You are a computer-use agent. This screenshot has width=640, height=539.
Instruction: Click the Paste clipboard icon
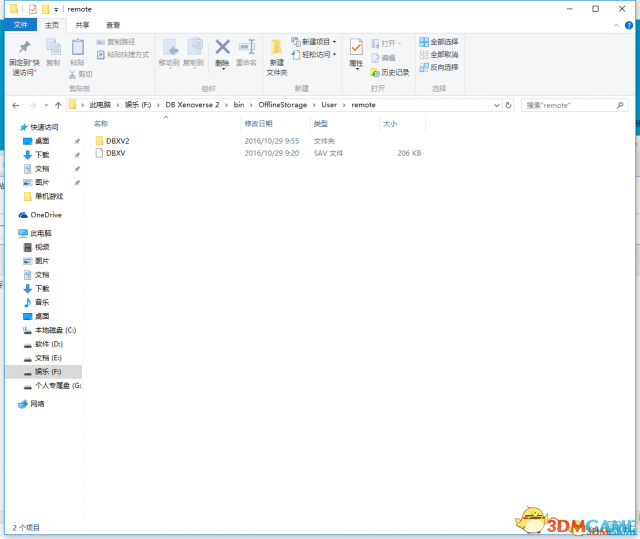coord(78,47)
